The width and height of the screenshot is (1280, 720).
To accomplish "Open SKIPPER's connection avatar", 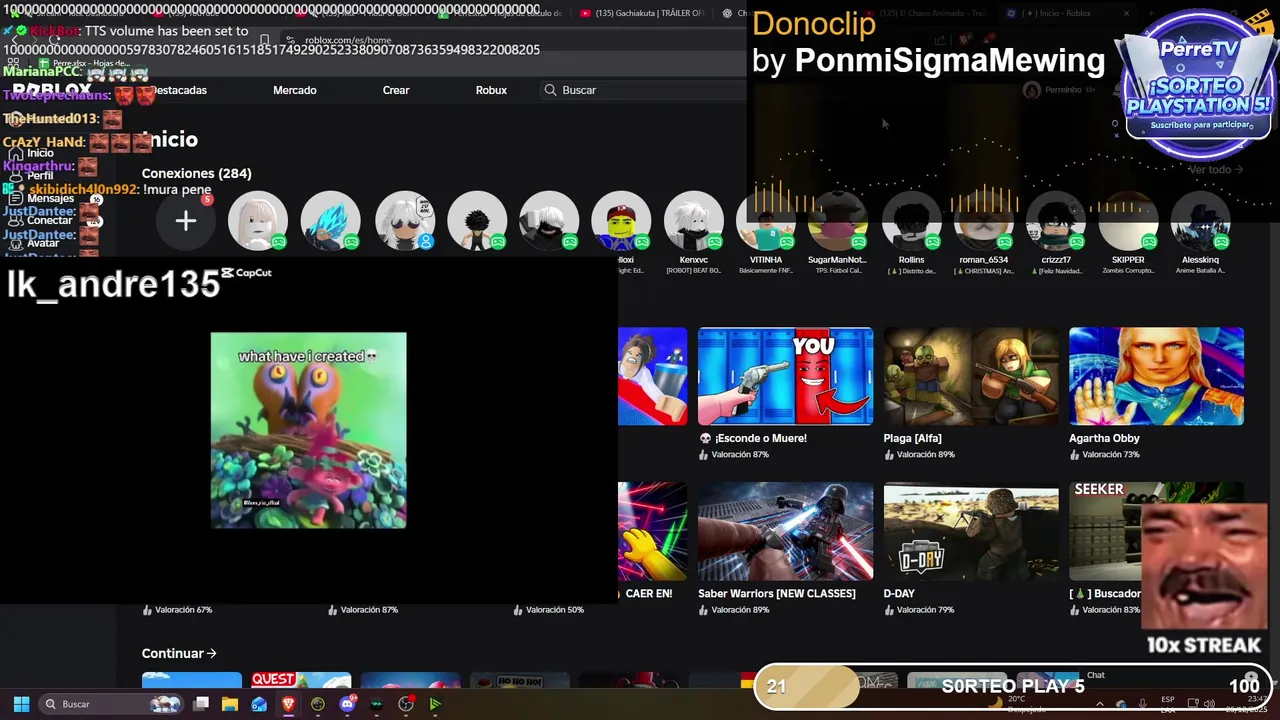I will coord(1128,221).
